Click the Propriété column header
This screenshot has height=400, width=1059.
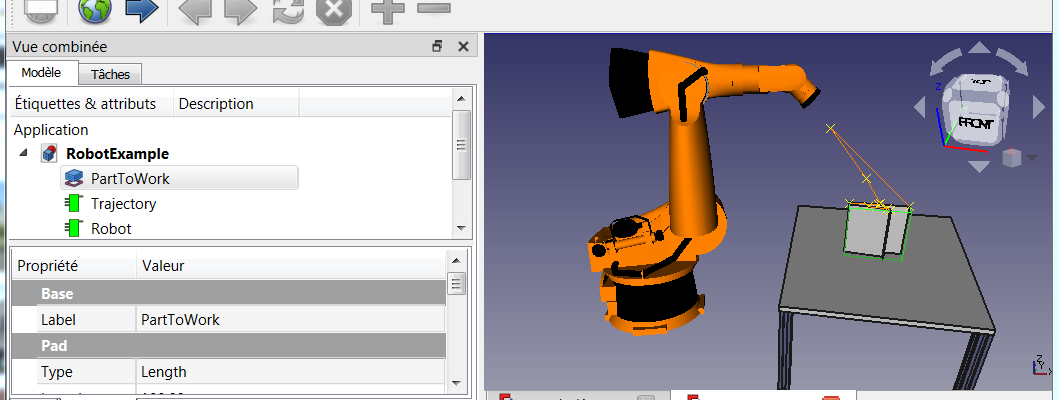tap(74, 266)
